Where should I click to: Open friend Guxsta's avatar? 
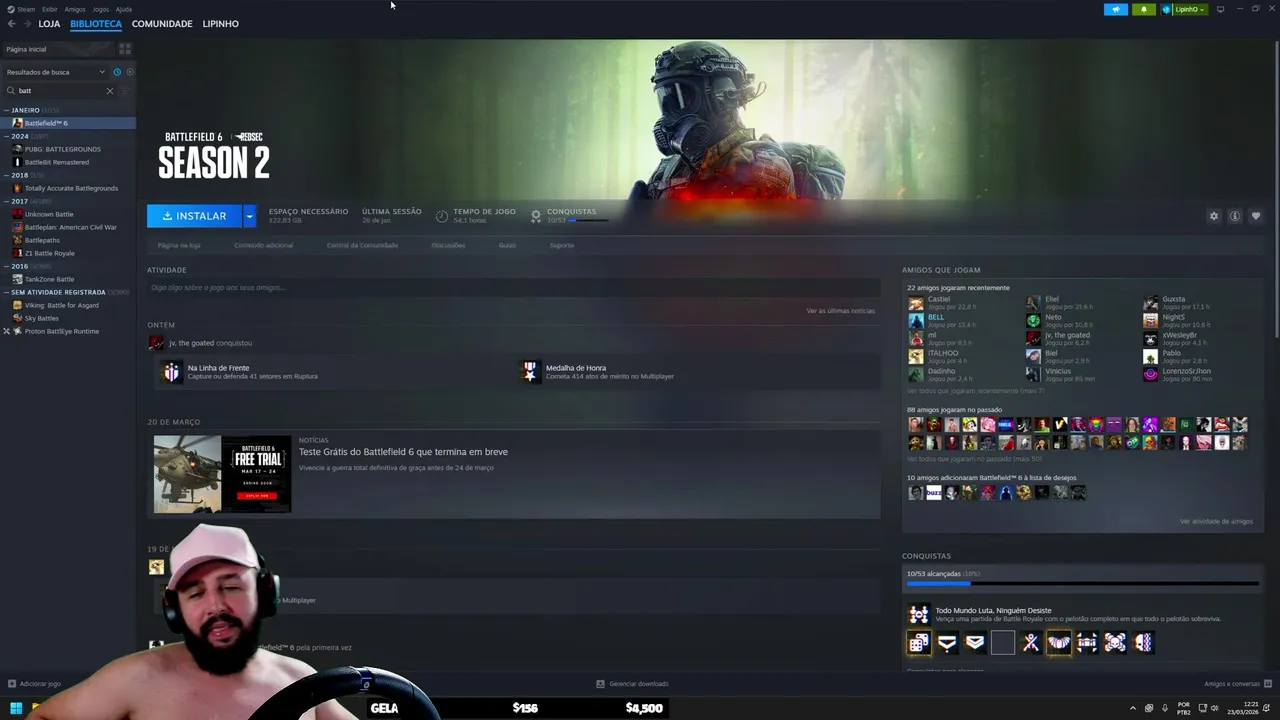tap(1151, 303)
